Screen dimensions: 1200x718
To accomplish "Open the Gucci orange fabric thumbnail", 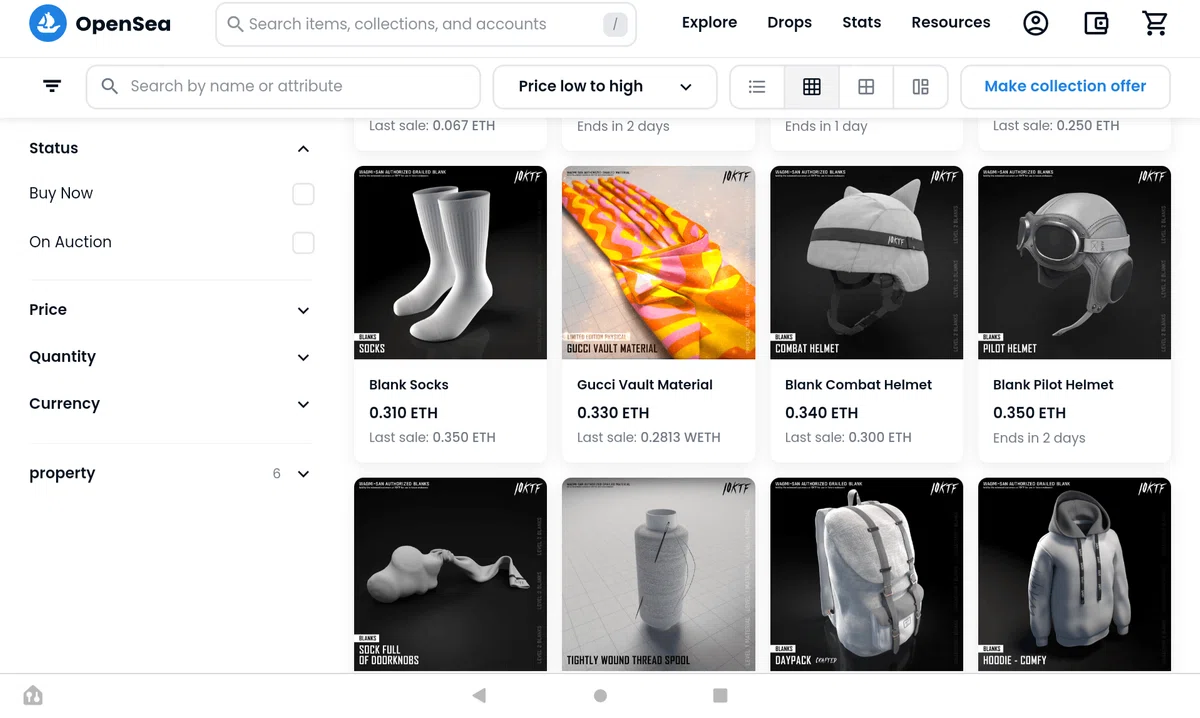I will coord(658,263).
